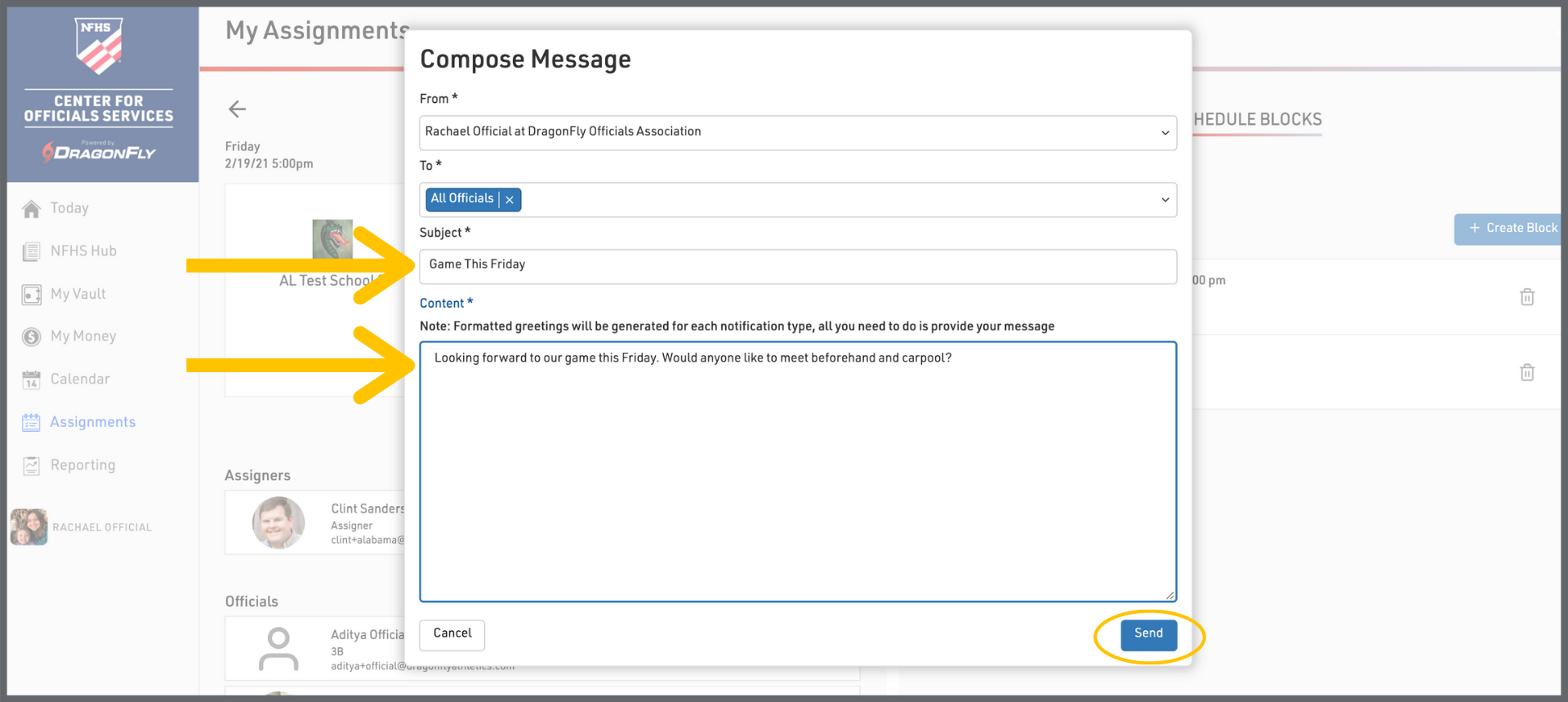Image resolution: width=1568 pixels, height=702 pixels.
Task: Delete the second schedule block trash icon
Action: coord(1526,373)
